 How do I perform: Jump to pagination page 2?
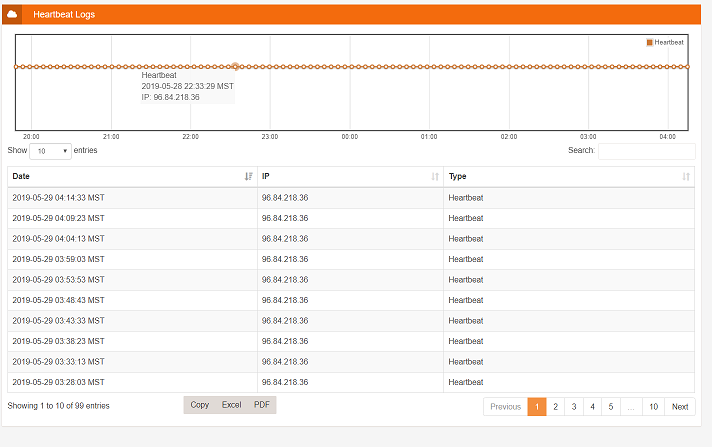[555, 407]
